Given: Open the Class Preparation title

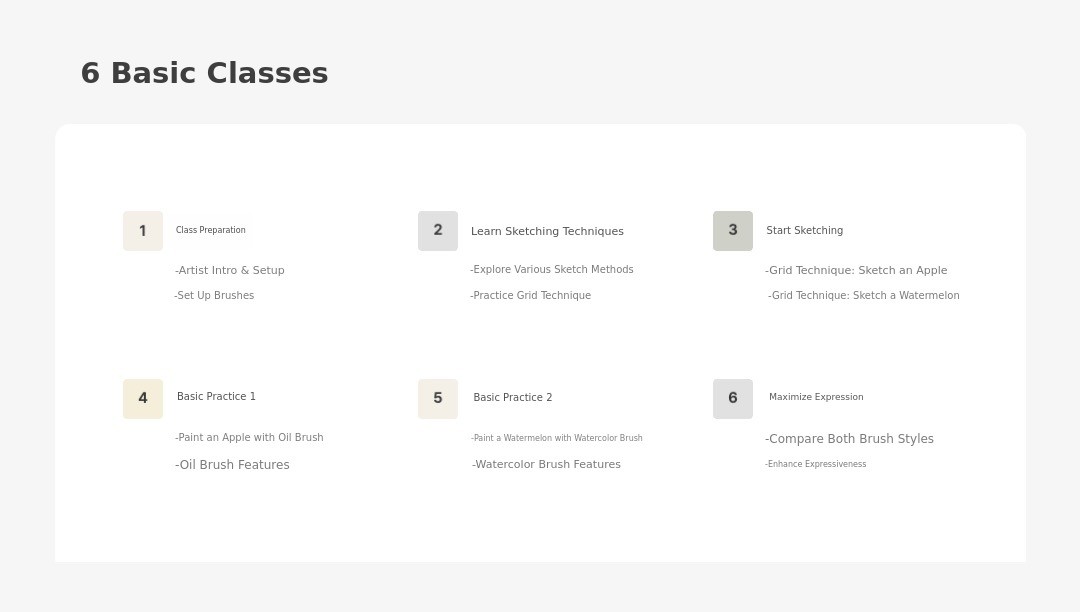Looking at the screenshot, I should click(211, 231).
